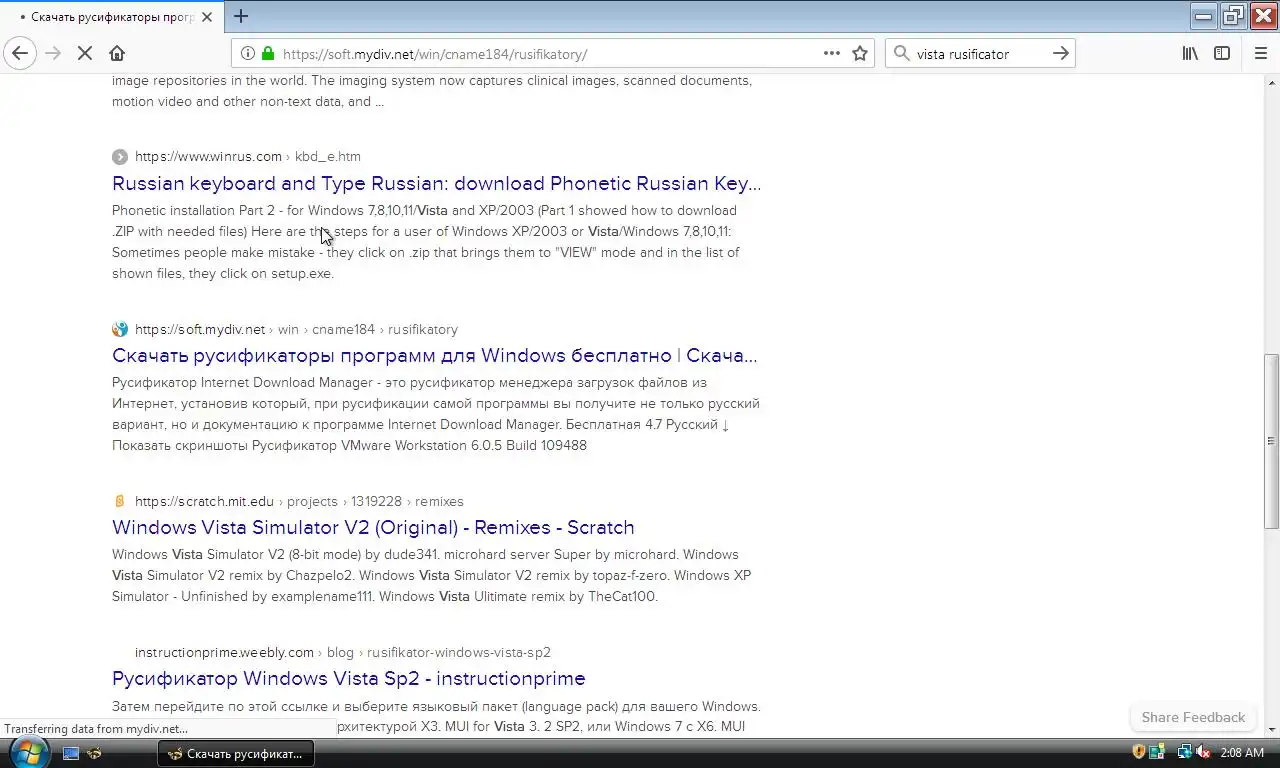Image resolution: width=1280 pixels, height=768 pixels.
Task: Click the grayed forward navigation arrow
Action: 53,54
